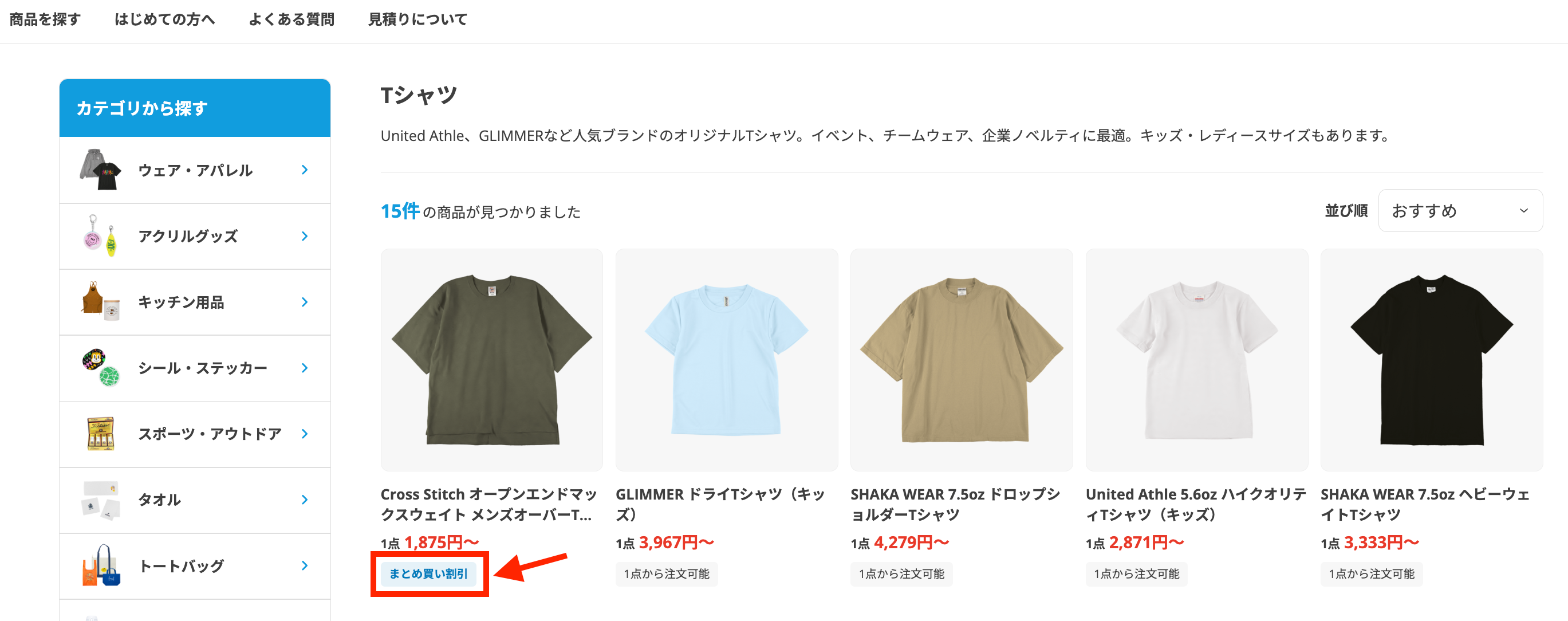Click the スポーツ・アウトドア category icon

100,434
